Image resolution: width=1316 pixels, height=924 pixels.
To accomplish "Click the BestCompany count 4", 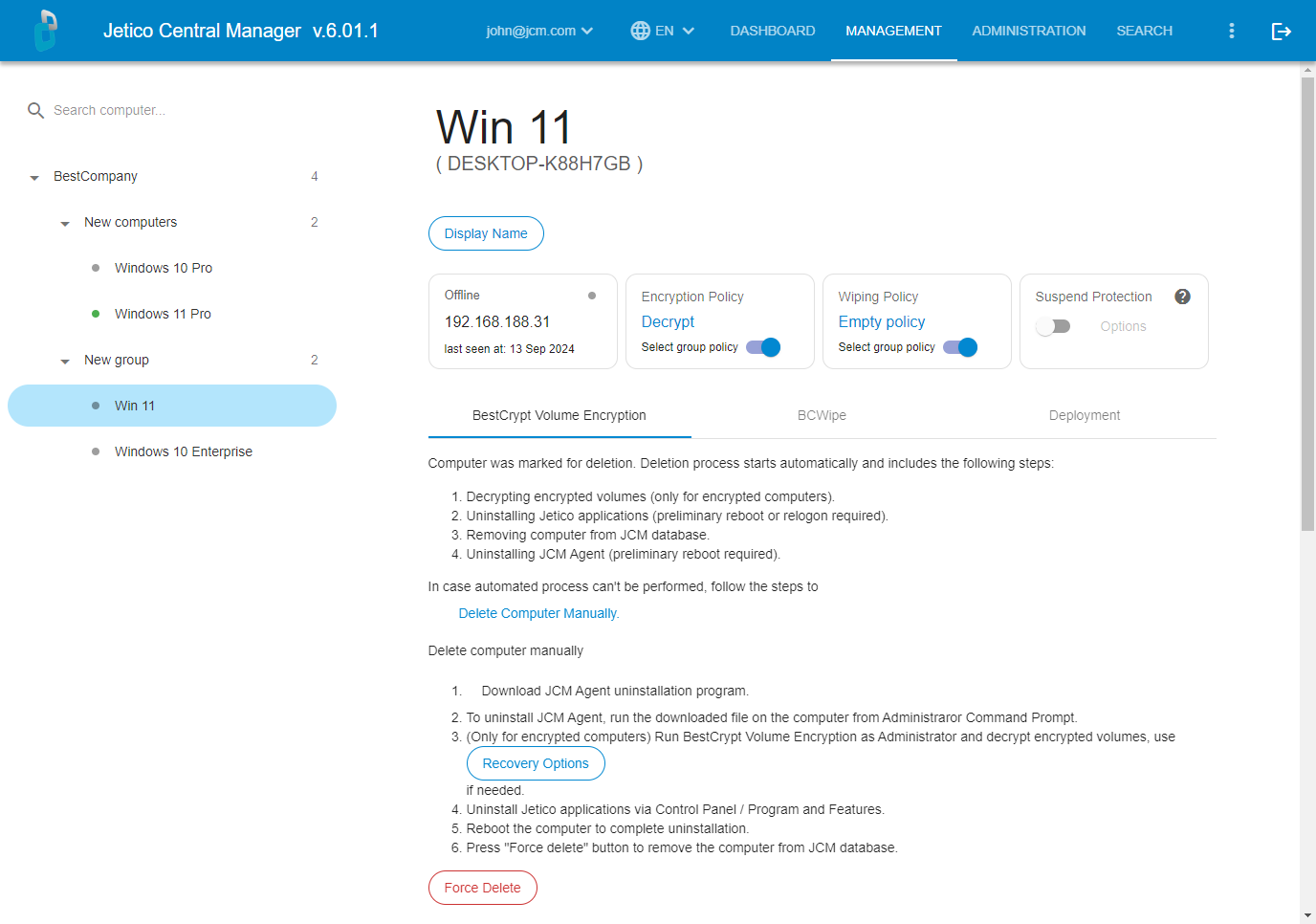I will click(x=315, y=176).
